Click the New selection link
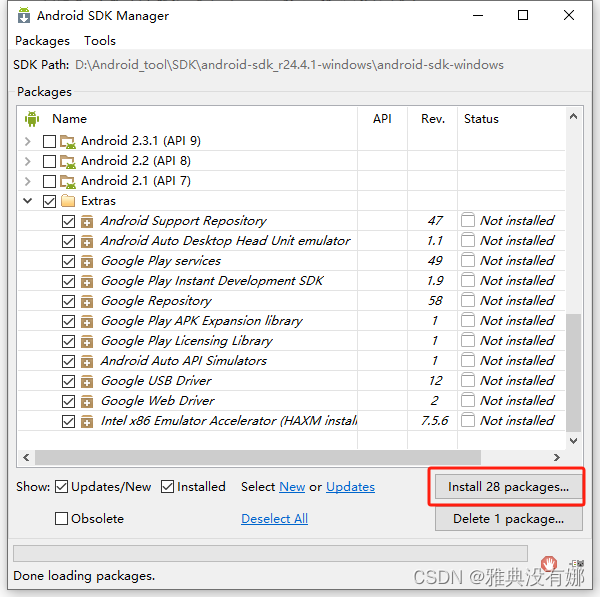The width and height of the screenshot is (600, 597). [292, 487]
